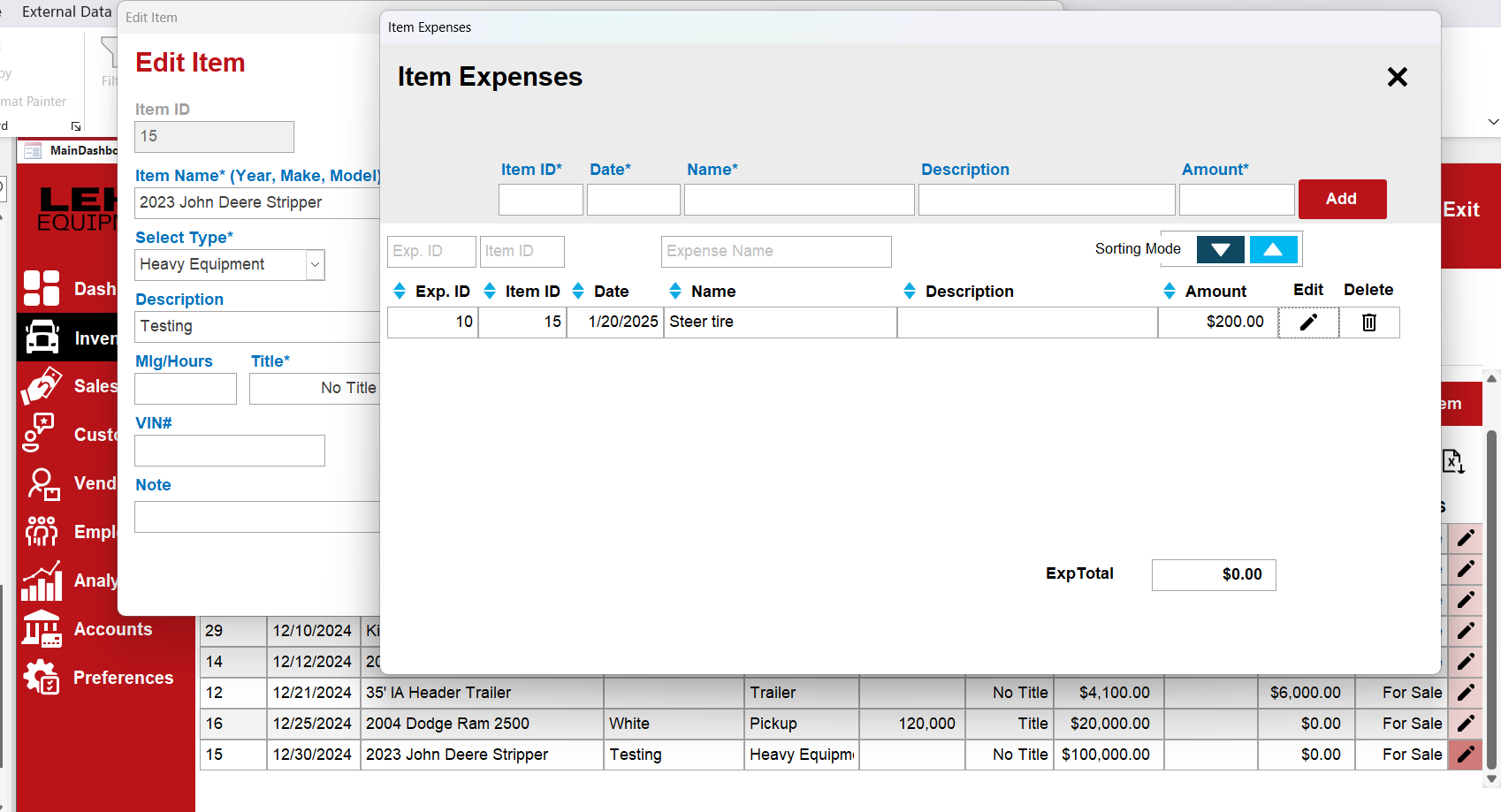Focus the Date* entry field

(634, 200)
